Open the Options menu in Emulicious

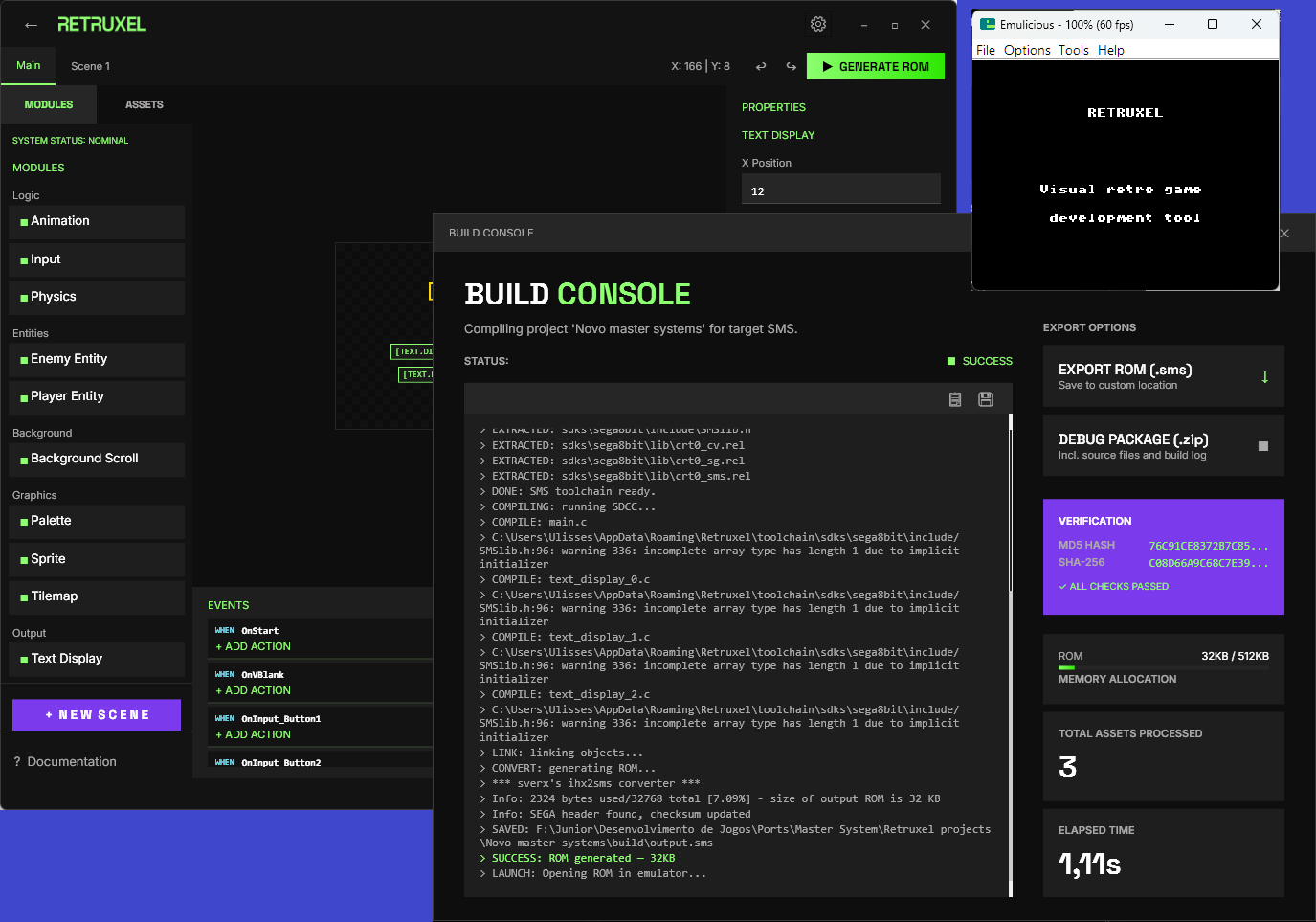coord(1027,50)
